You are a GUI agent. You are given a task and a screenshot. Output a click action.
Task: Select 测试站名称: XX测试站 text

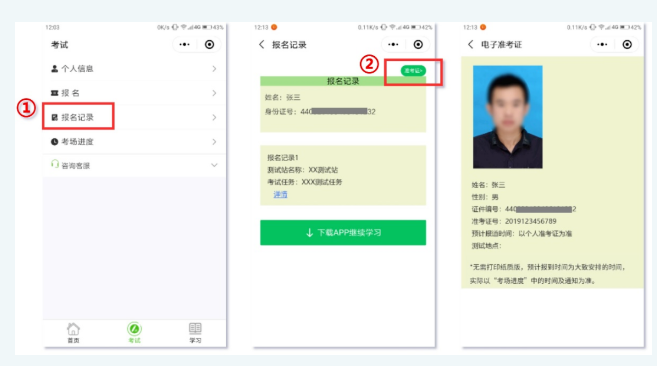click(x=303, y=170)
